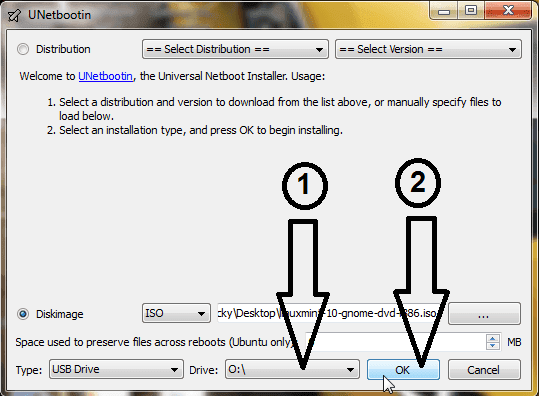Screen dimensions: 540x396
Task: Close the UNetbootin window
Action: coord(508,11)
